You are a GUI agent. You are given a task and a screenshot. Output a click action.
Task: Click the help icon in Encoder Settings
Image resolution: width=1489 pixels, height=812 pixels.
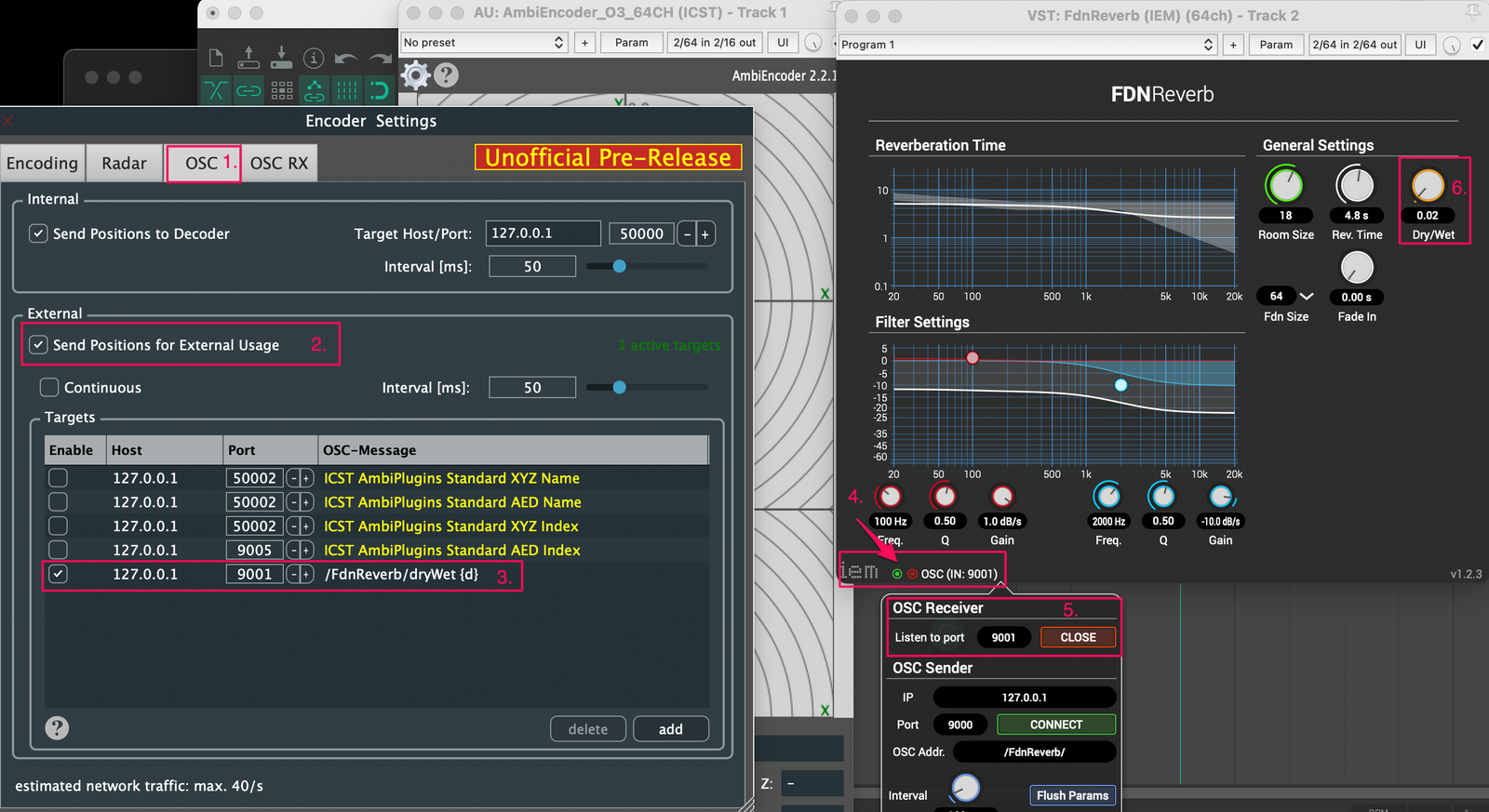pyautogui.click(x=57, y=728)
